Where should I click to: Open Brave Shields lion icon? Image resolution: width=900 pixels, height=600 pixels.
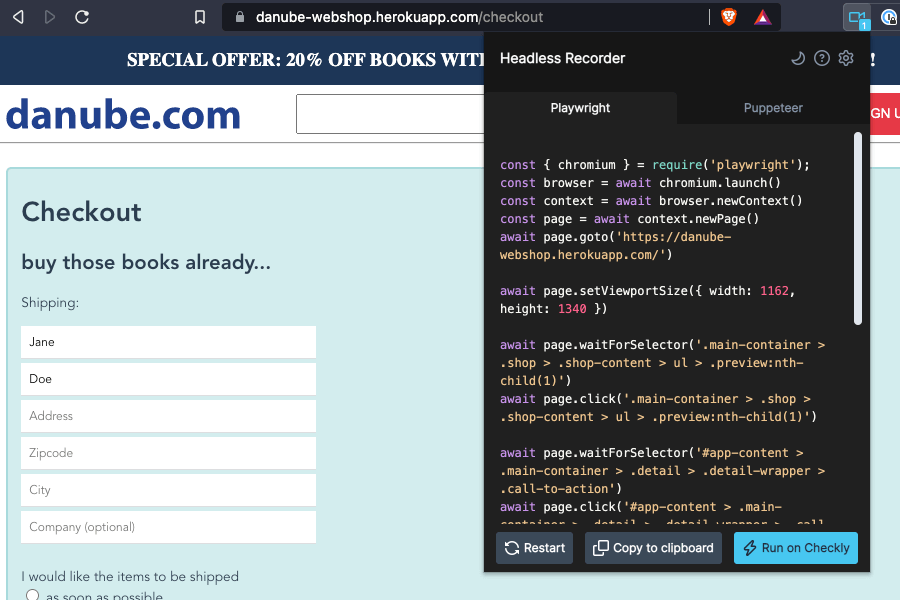pyautogui.click(x=729, y=17)
